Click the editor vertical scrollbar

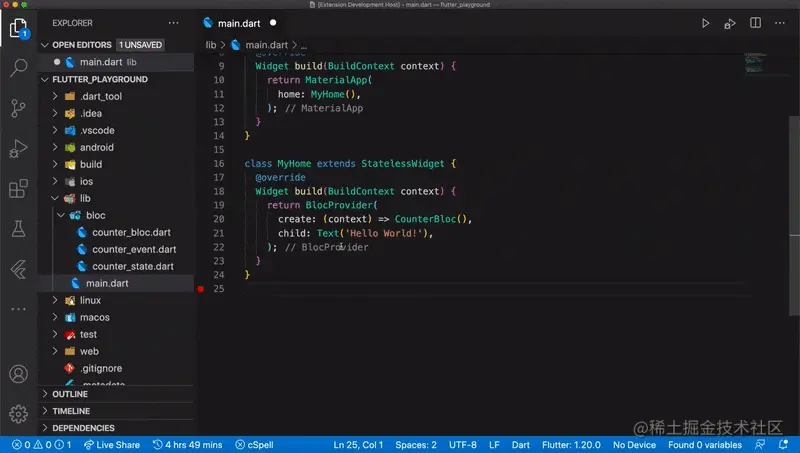tap(794, 216)
